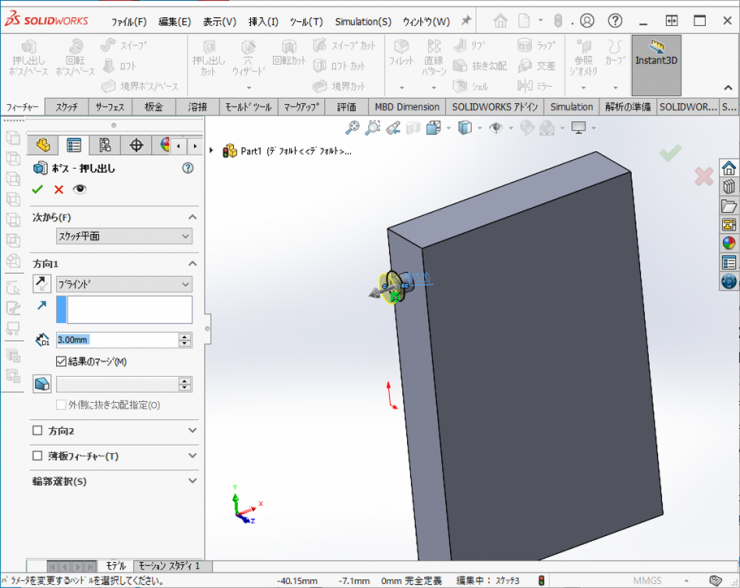Image resolution: width=740 pixels, height=588 pixels.
Task: Open the スケッチ平面 dropdown
Action: pyautogui.click(x=123, y=236)
